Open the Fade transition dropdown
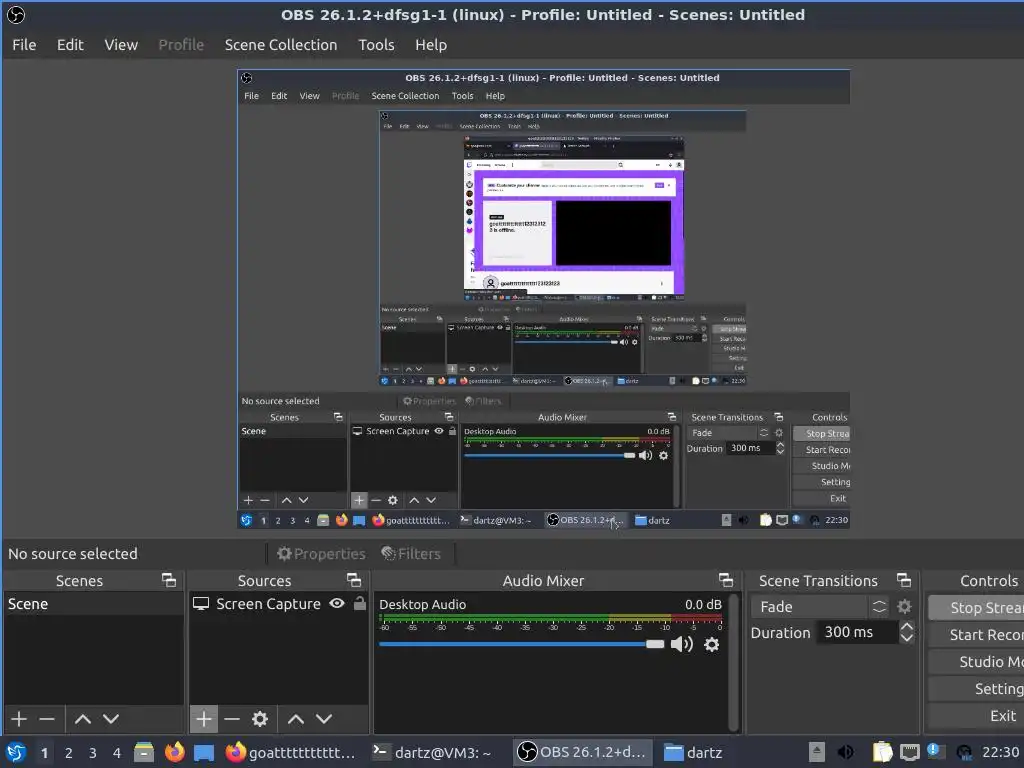This screenshot has height=768, width=1024. [x=822, y=607]
